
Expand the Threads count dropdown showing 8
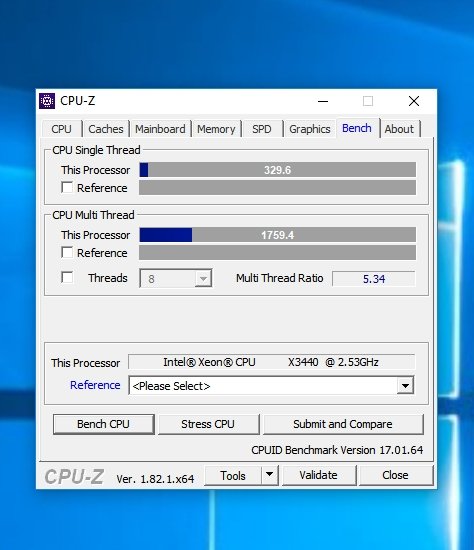click(x=203, y=279)
